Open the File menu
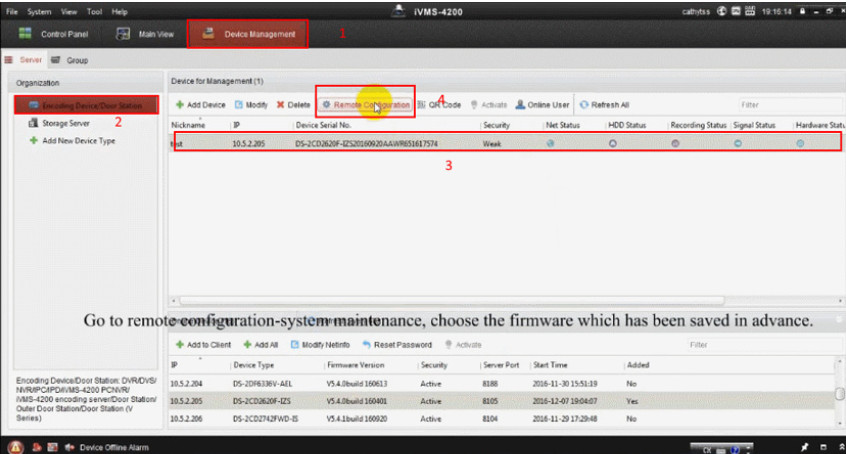 (12, 11)
